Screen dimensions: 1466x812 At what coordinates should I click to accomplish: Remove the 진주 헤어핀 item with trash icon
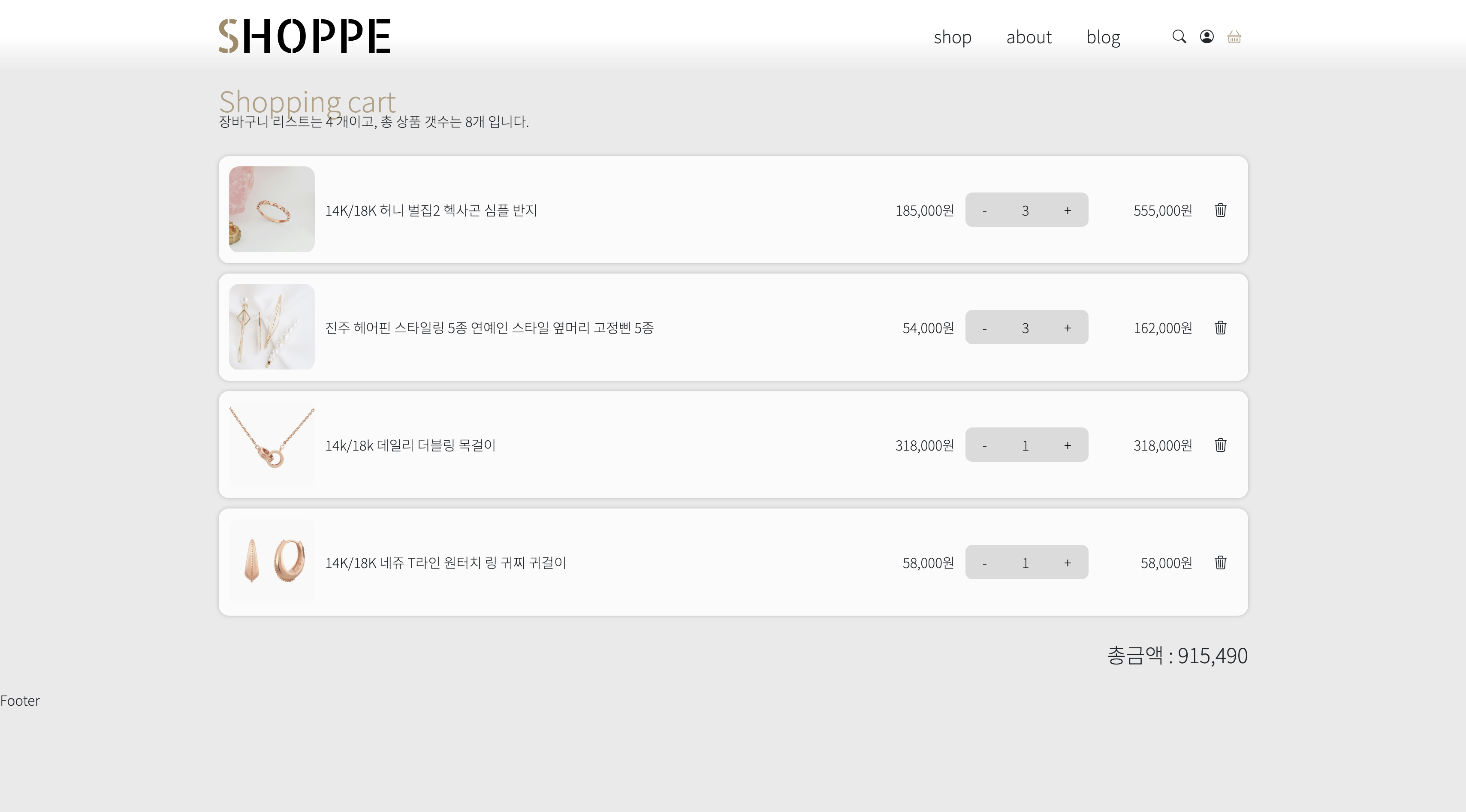point(1220,327)
